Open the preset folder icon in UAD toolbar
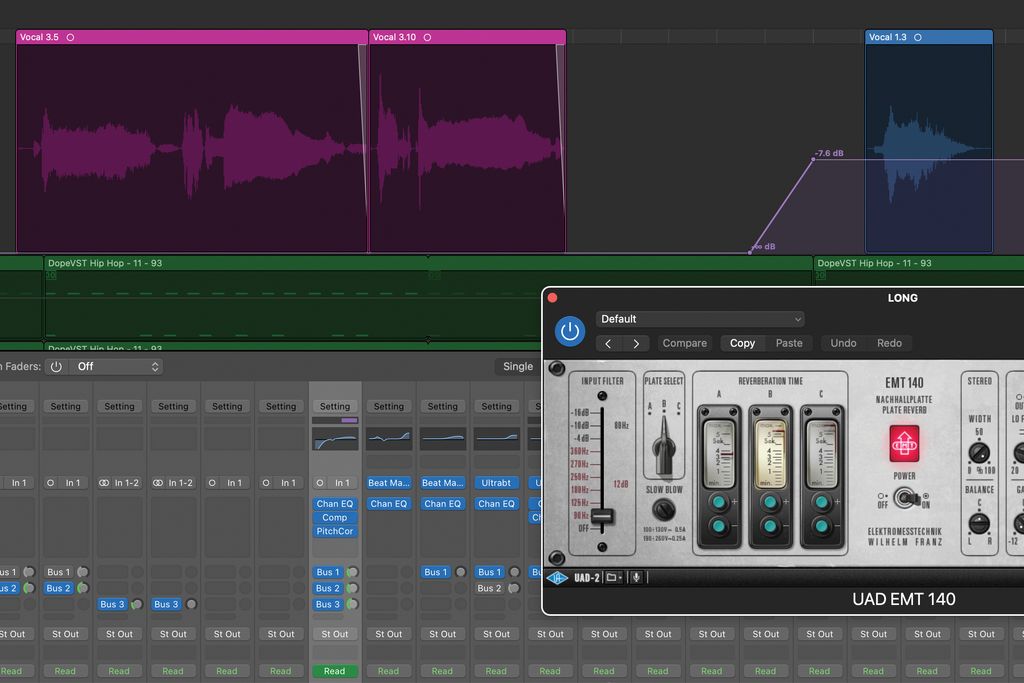Image resolution: width=1024 pixels, height=683 pixels. (x=611, y=575)
